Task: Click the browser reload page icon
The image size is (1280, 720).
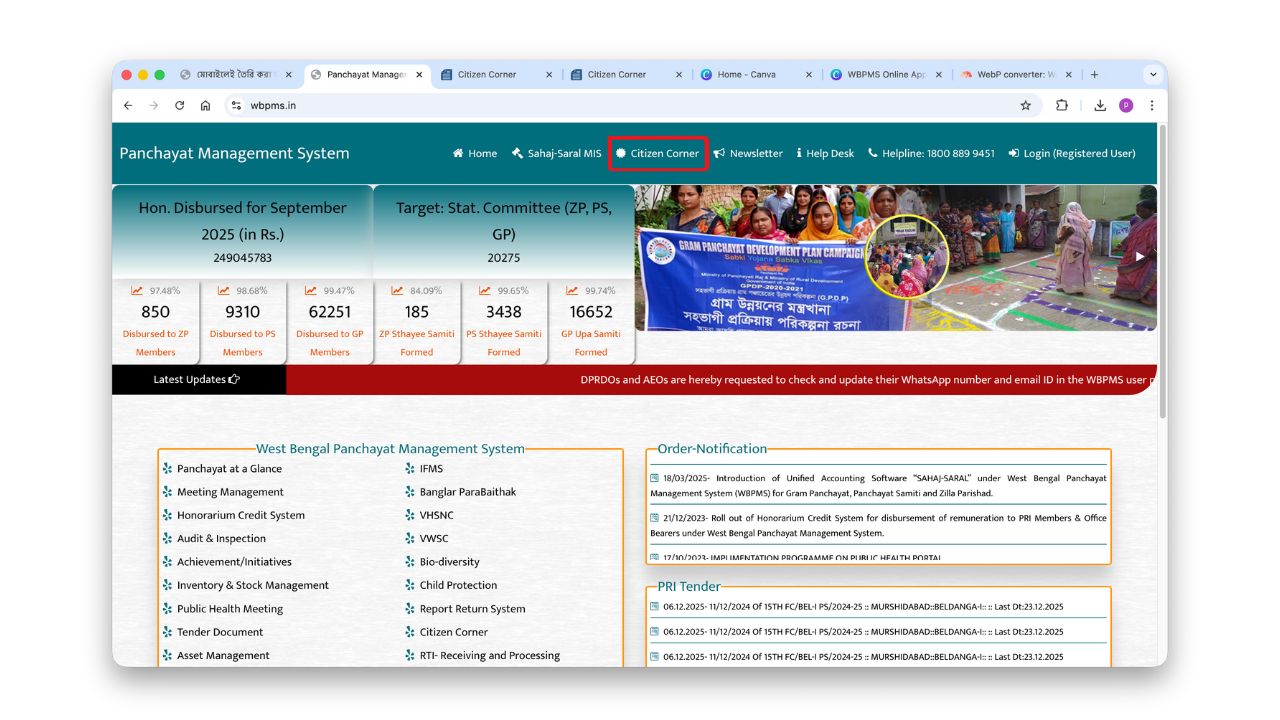Action: click(180, 105)
